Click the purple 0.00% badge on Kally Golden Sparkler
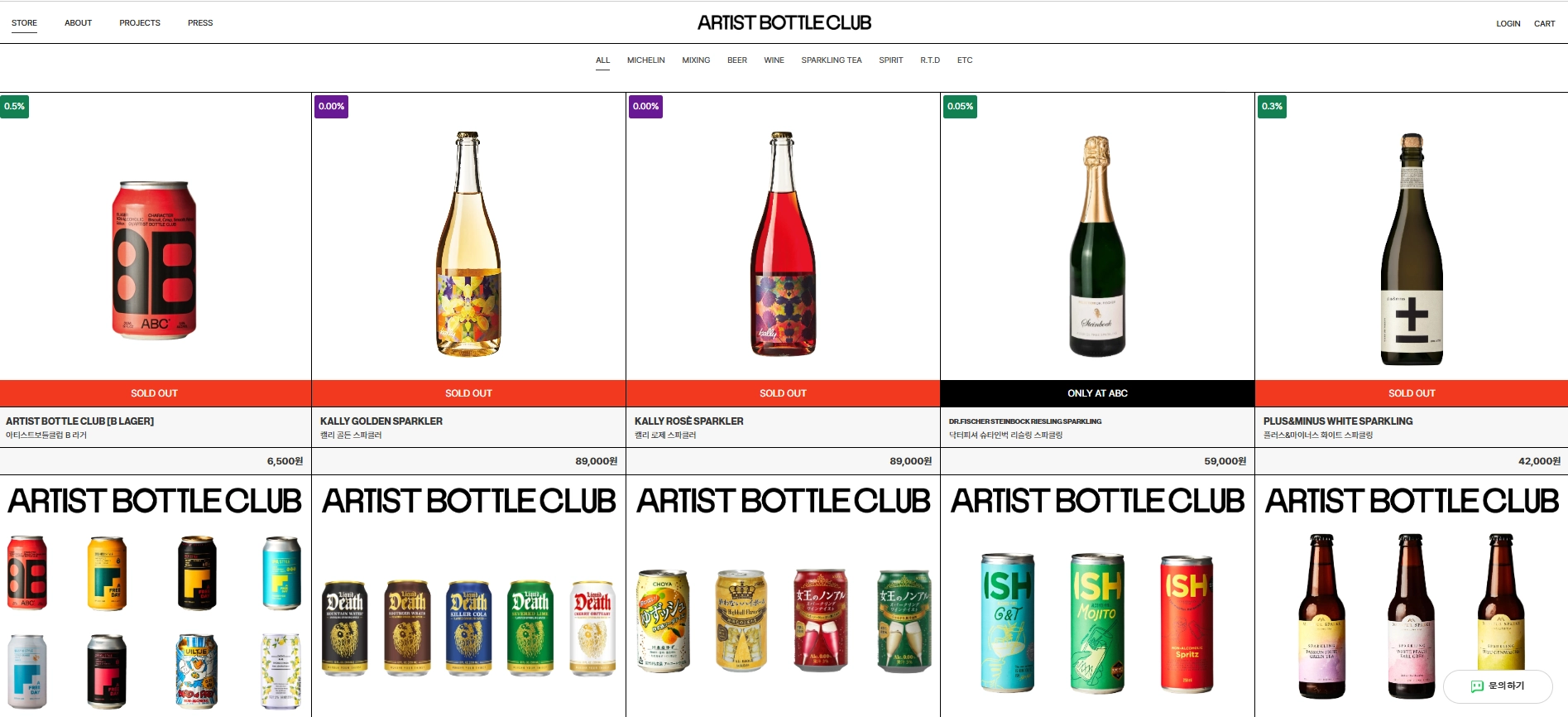 coord(331,107)
